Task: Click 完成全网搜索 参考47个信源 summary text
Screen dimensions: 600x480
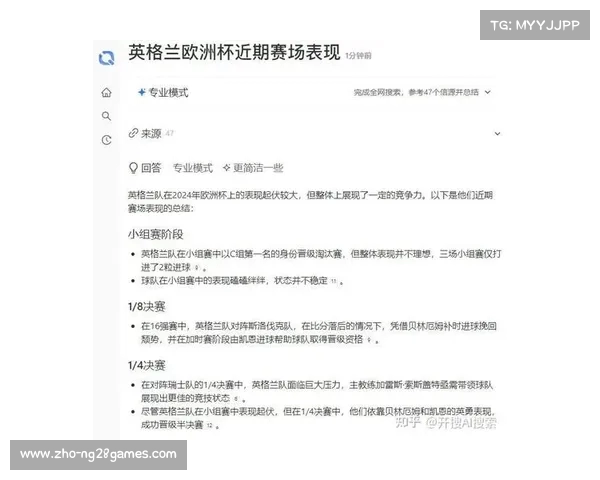Action: 416,92
